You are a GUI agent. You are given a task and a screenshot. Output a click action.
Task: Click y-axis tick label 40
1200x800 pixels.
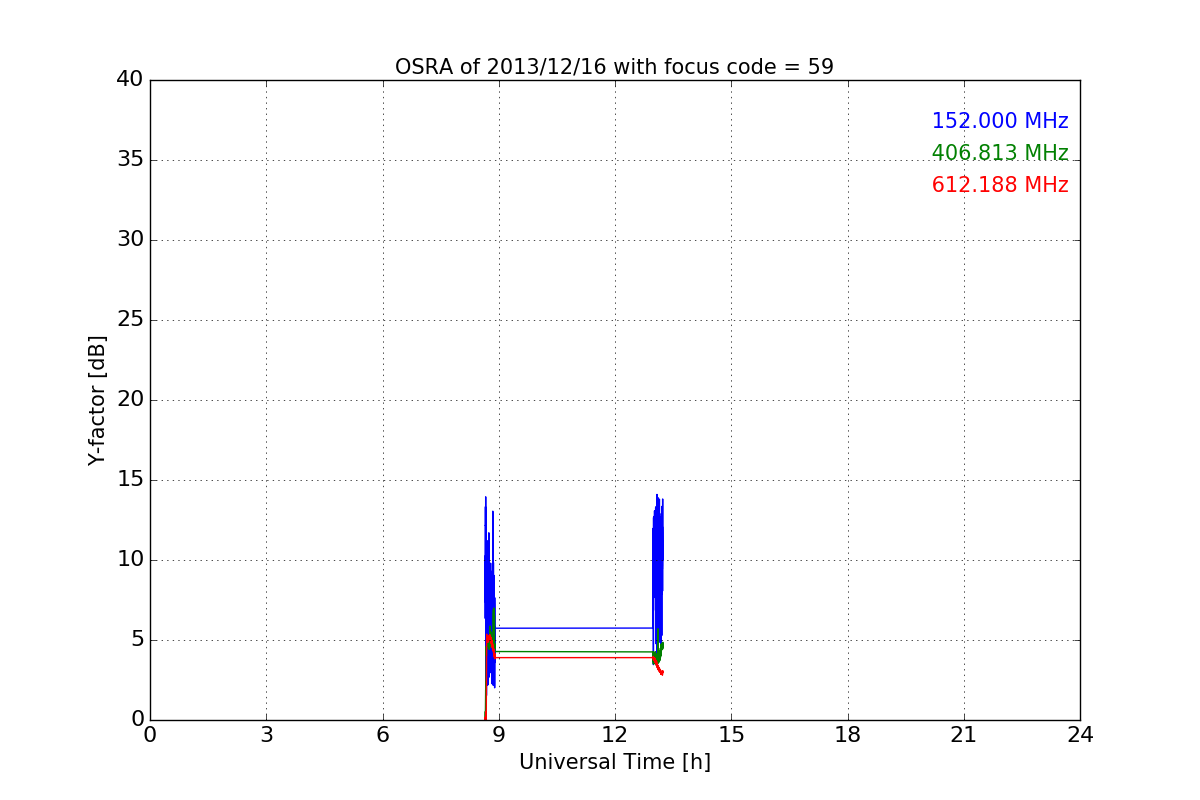(x=130, y=80)
